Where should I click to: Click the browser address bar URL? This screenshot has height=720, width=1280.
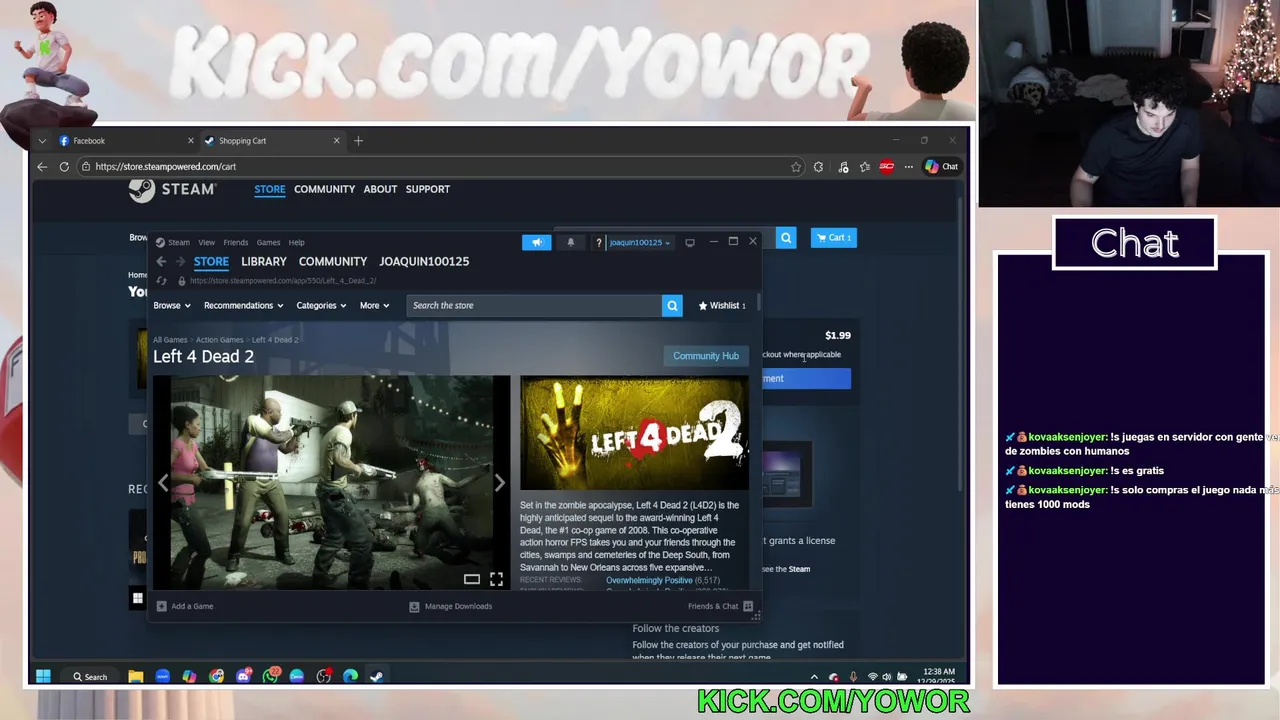pos(166,167)
